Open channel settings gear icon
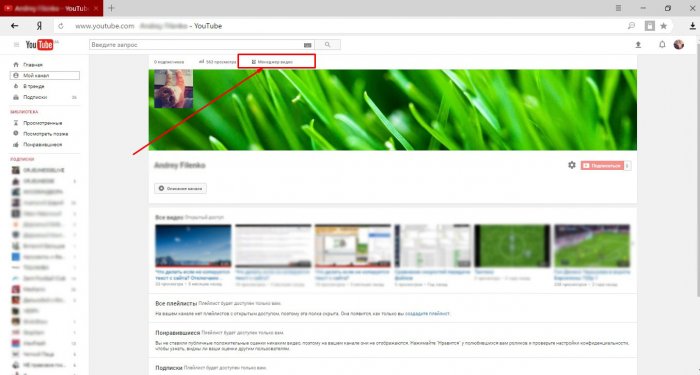The image size is (700, 375). [x=571, y=165]
